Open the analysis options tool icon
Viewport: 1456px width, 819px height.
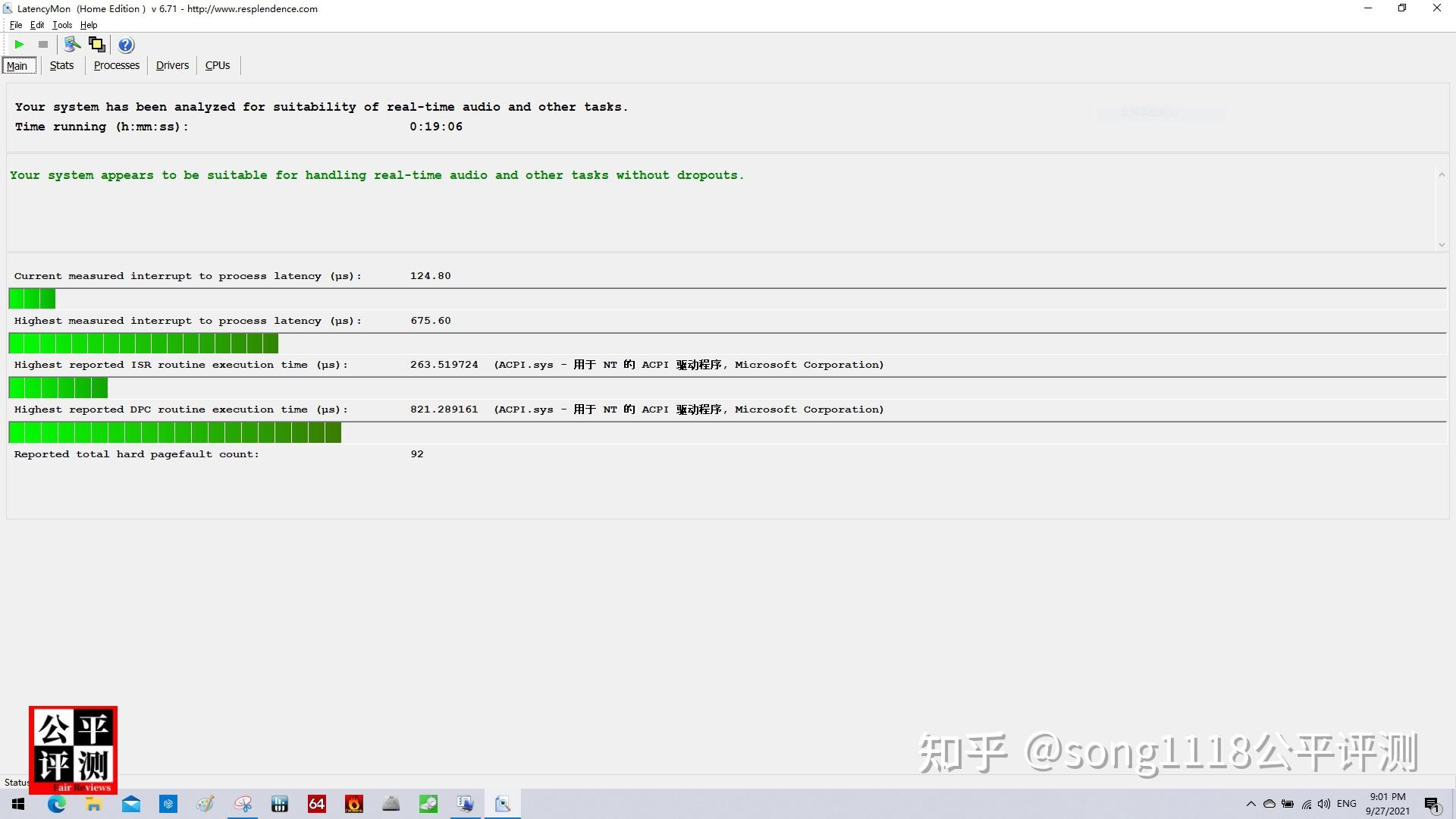72,44
